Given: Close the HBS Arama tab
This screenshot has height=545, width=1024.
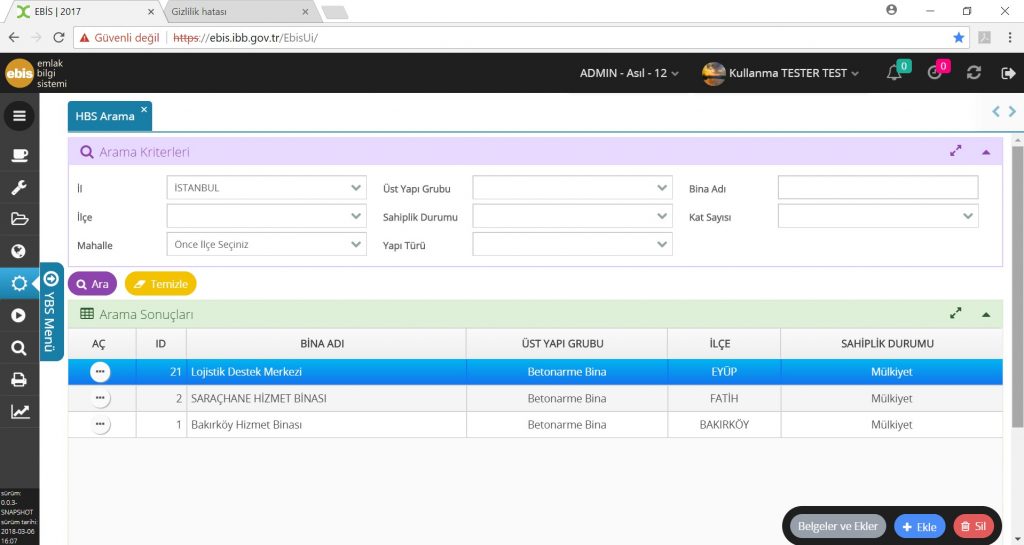Looking at the screenshot, I should 144,109.
